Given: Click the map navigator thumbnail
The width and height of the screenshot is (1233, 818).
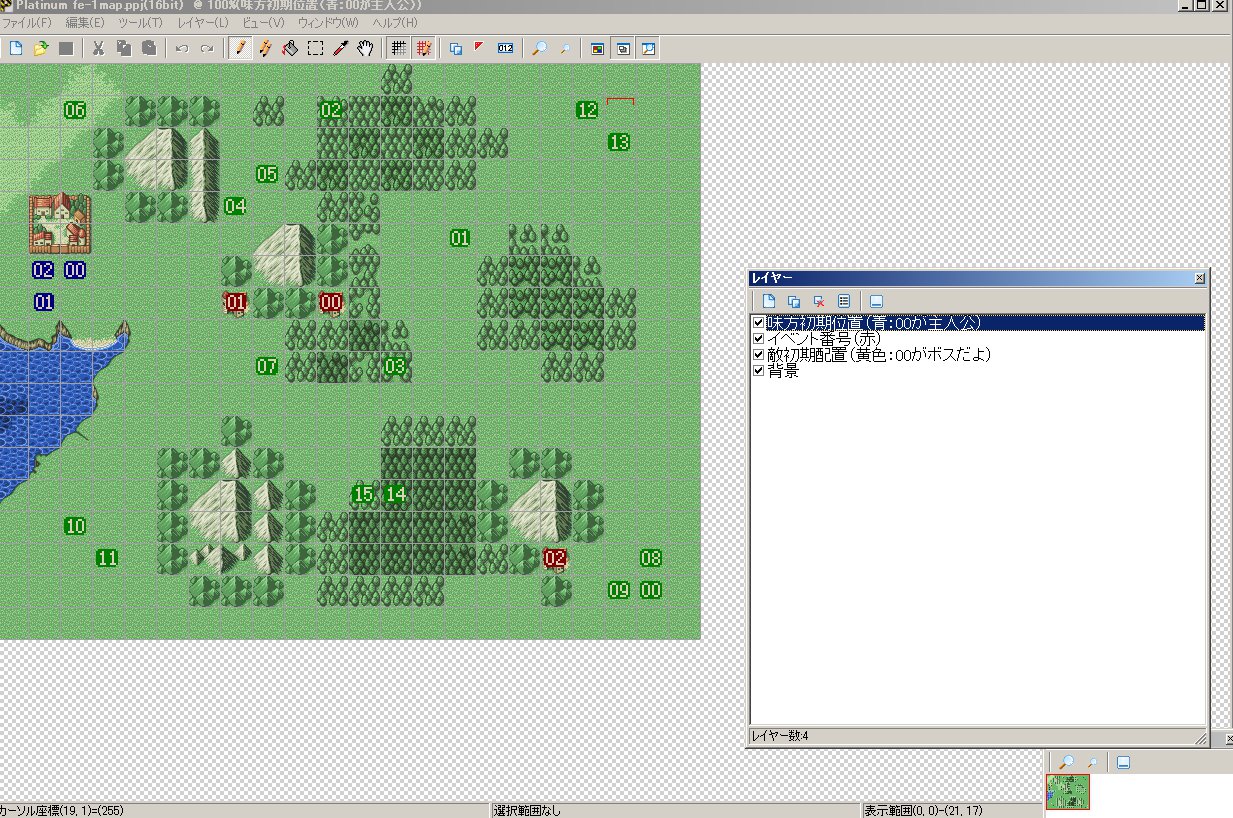Looking at the screenshot, I should tap(1067, 791).
